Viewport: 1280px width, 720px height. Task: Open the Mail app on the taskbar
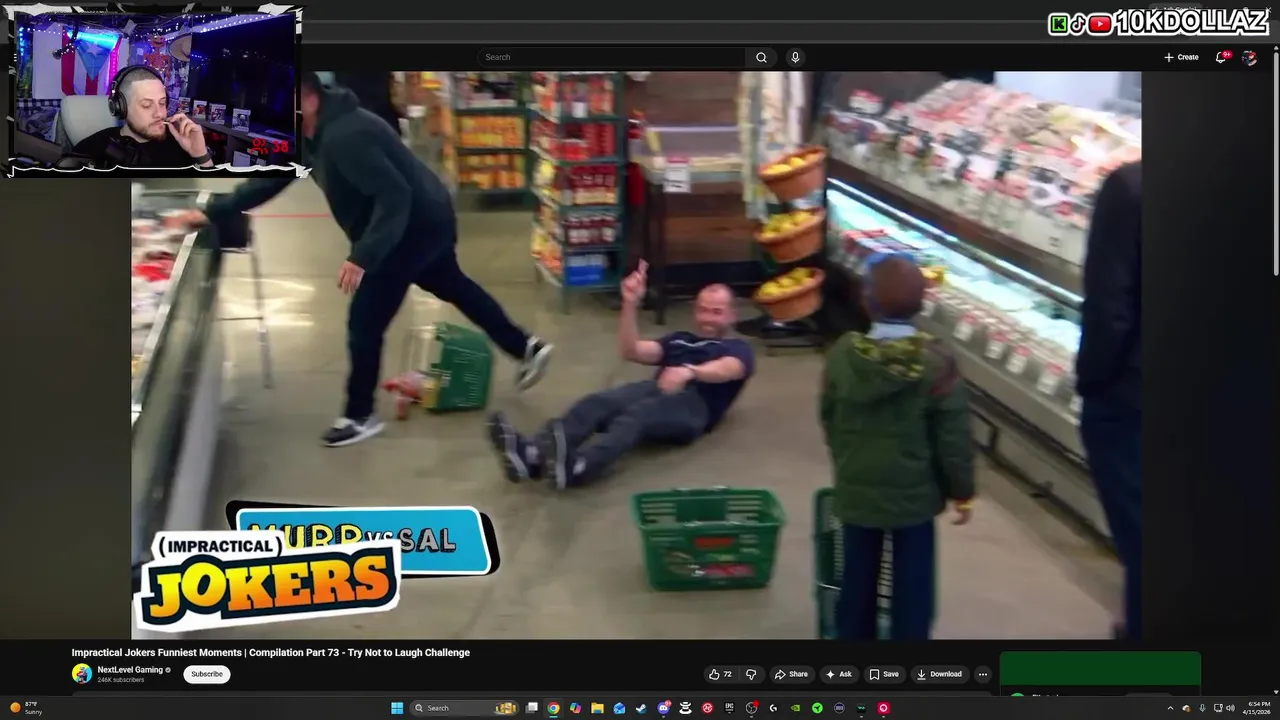619,708
